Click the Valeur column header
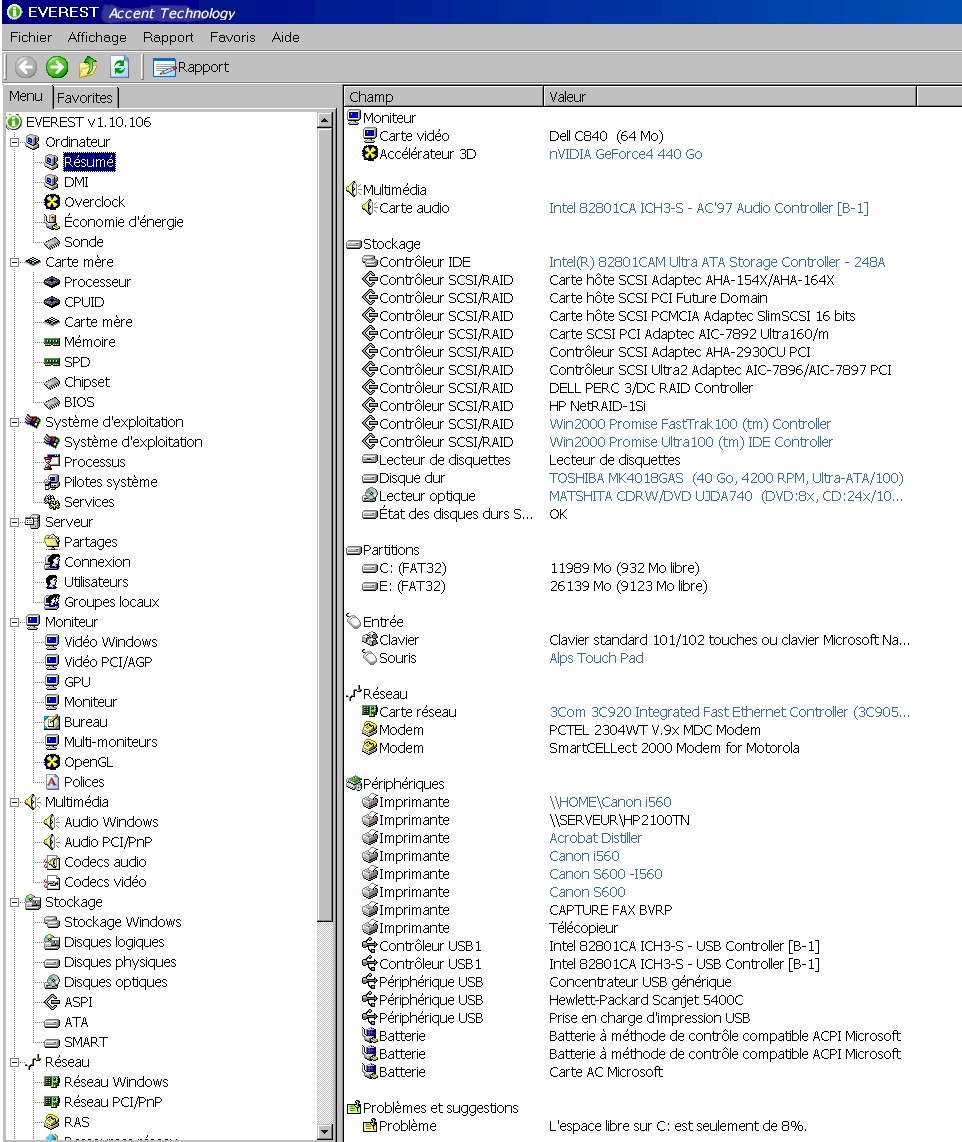 [730, 97]
